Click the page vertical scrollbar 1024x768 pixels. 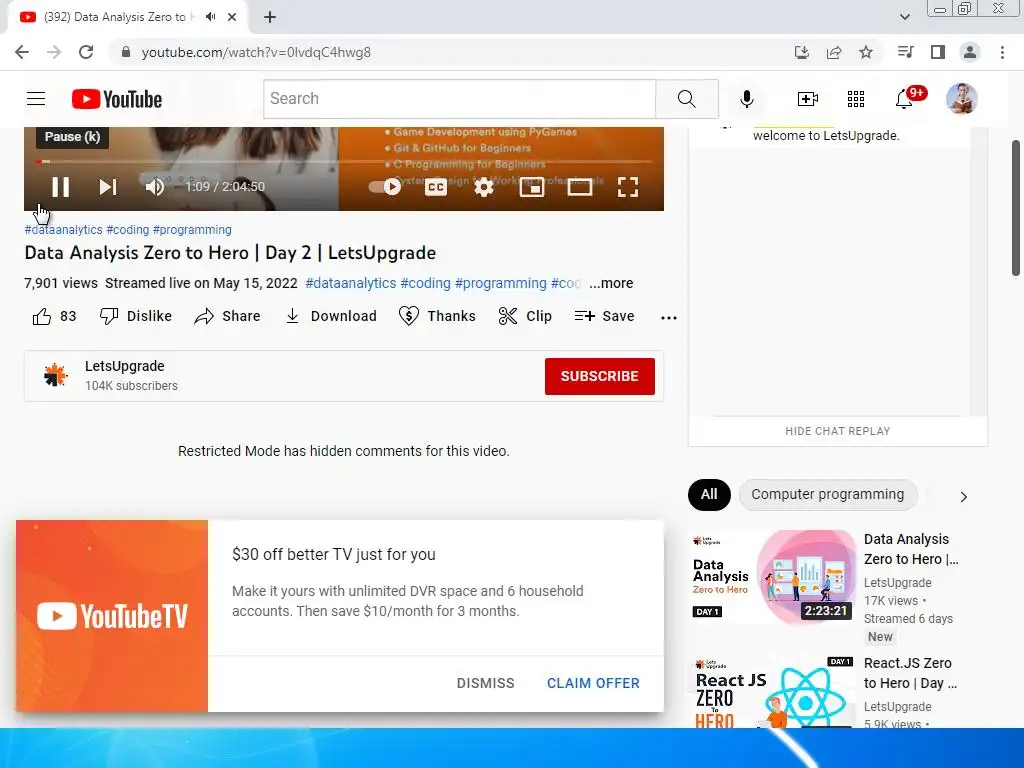coord(1016,208)
